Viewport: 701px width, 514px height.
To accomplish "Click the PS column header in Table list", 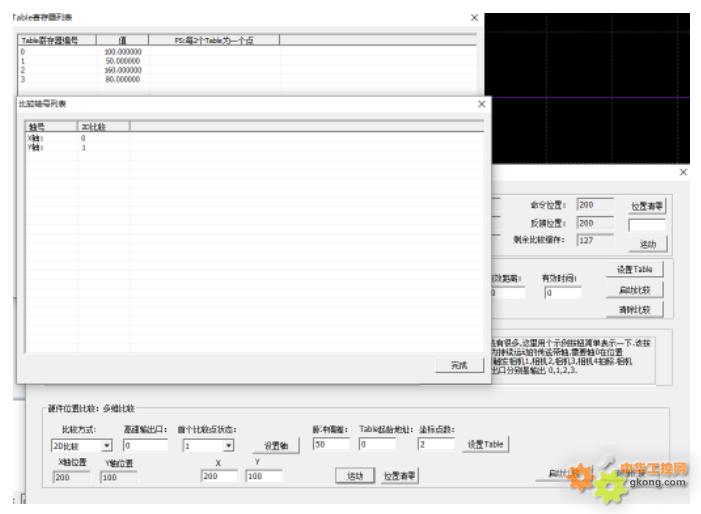I will click(214, 40).
